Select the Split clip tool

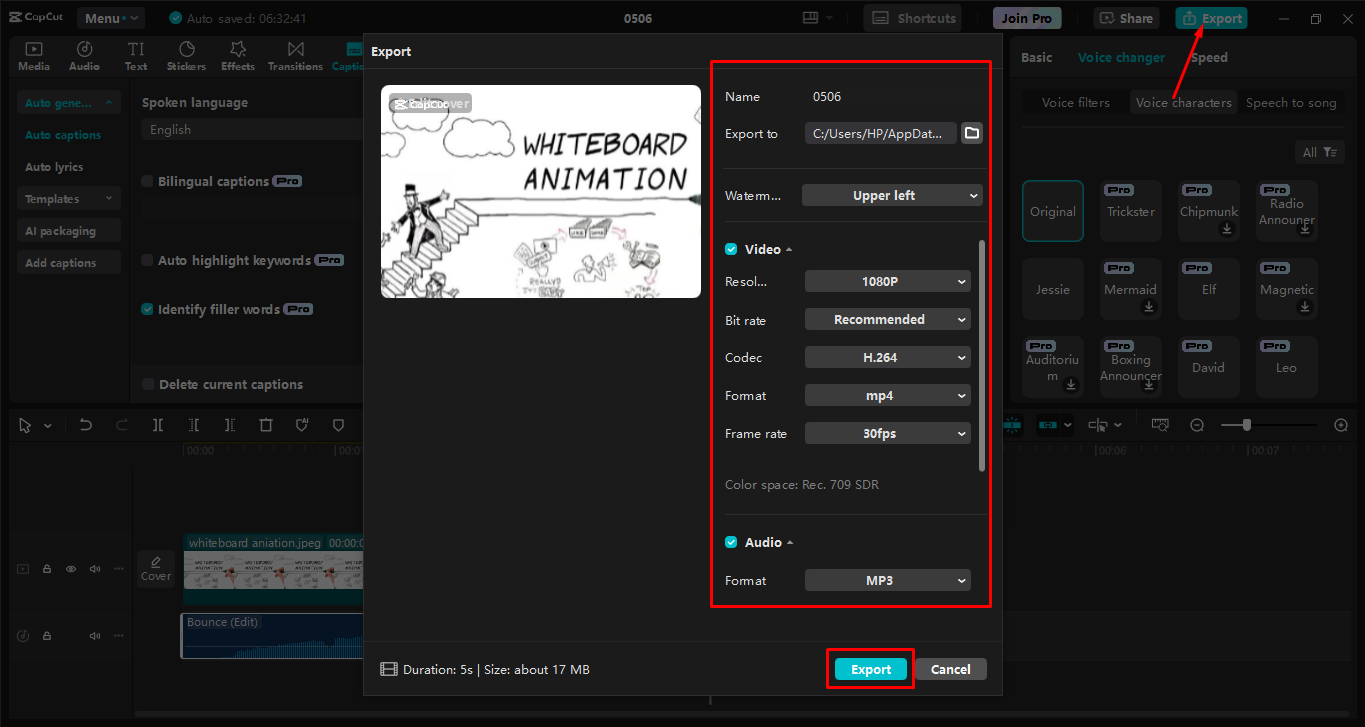(x=157, y=424)
